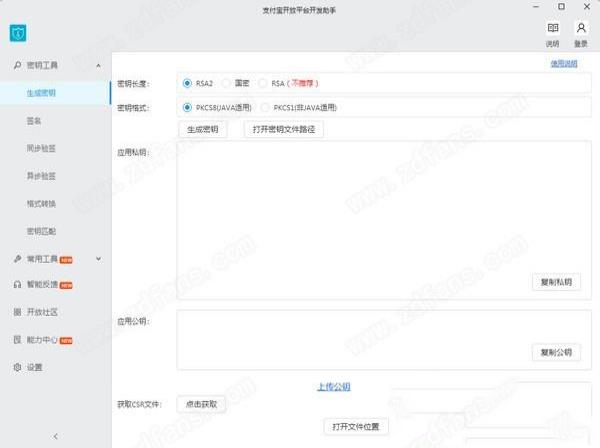Open 智能反馈 via its headset icon
Screen dimensions: 600x448
[x=17, y=284]
